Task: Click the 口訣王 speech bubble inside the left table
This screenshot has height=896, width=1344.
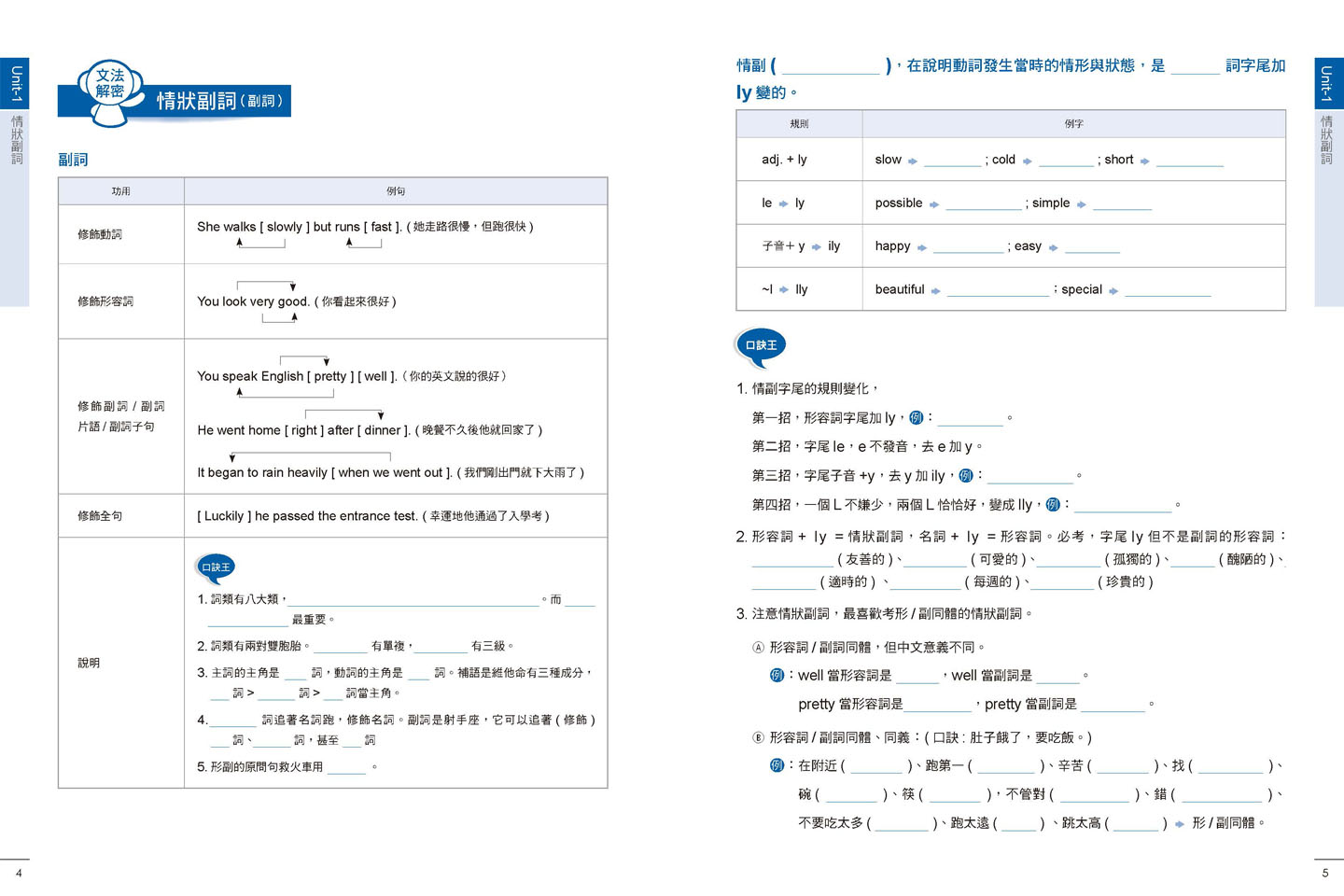Action: click(215, 567)
